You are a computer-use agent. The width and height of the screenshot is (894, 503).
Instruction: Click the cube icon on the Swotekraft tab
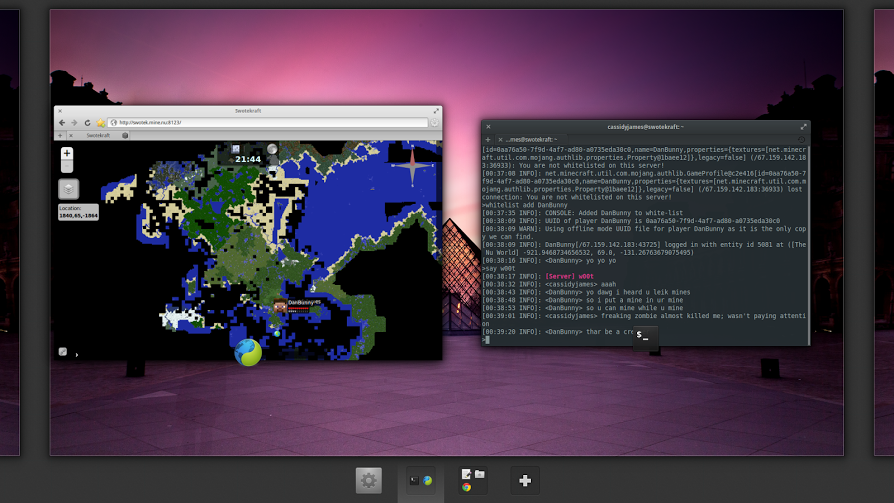click(125, 136)
